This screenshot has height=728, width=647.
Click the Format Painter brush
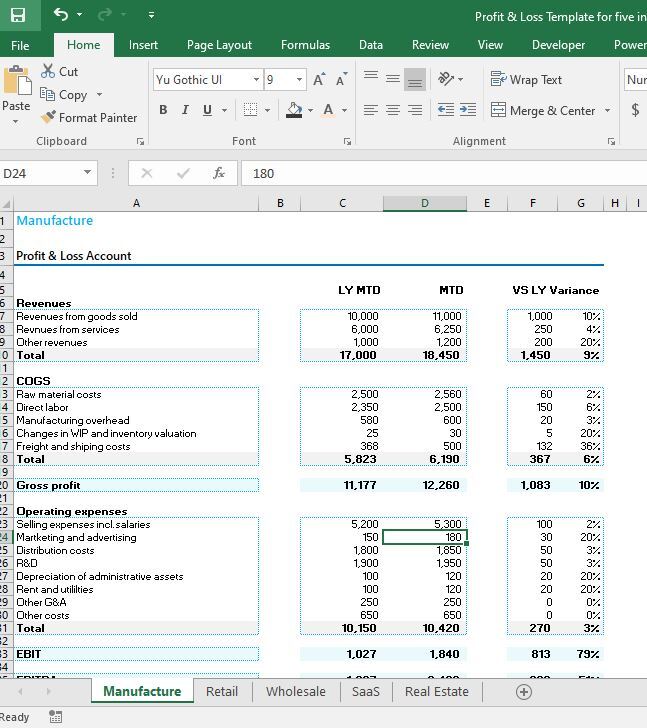(48, 117)
